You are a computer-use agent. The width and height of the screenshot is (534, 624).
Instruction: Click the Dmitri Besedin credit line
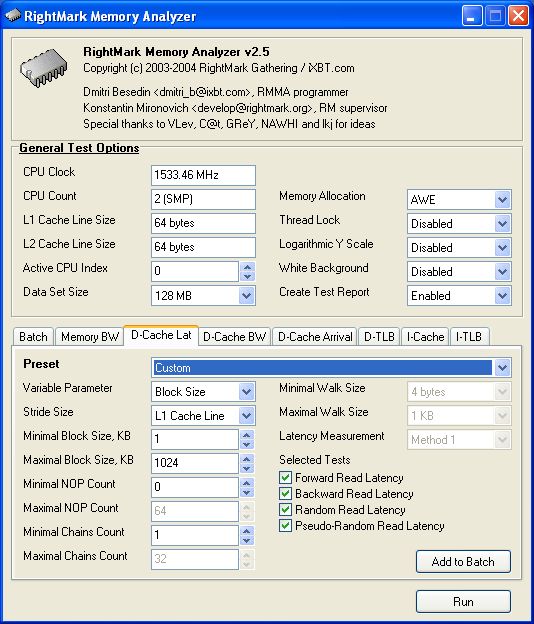pyautogui.click(x=216, y=92)
